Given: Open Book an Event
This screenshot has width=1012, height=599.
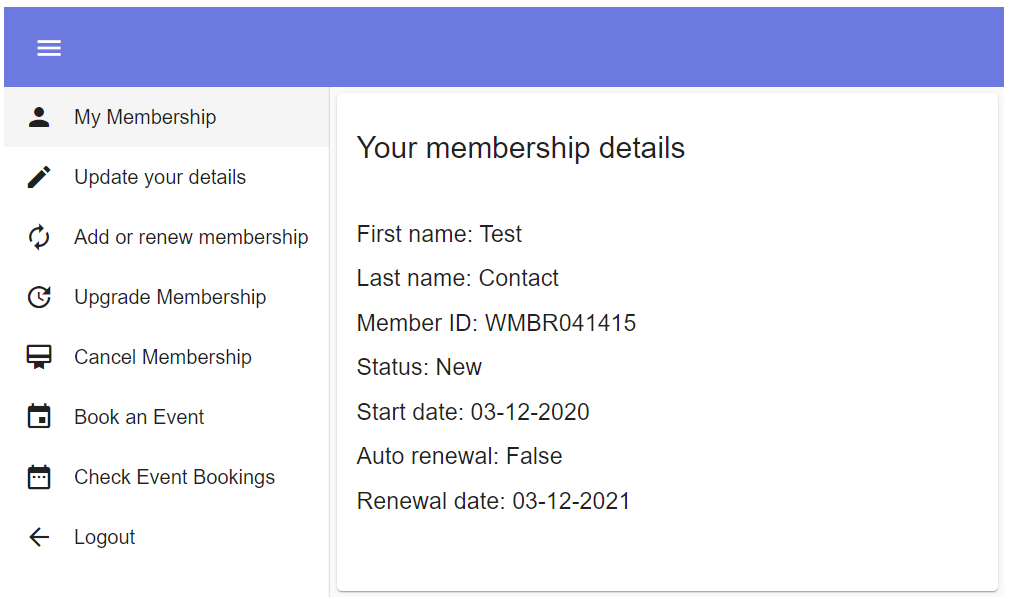Looking at the screenshot, I should [x=138, y=417].
